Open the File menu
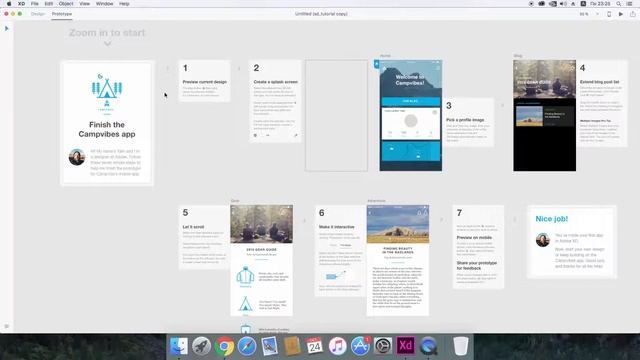The width and height of the screenshot is (640, 360). pos(35,4)
